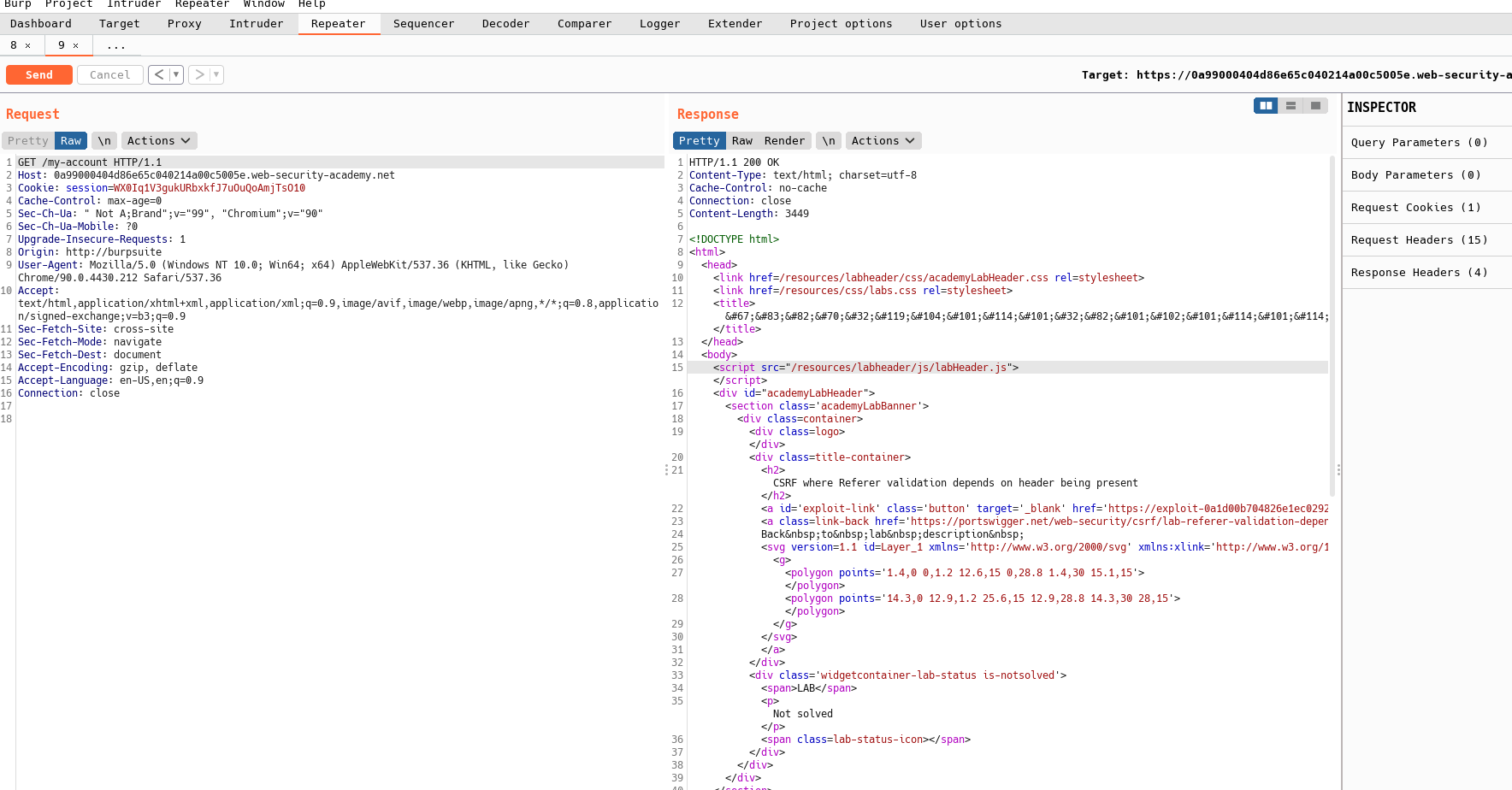Switch to Repeater request tab 8
This screenshot has width=1512, height=790.
[14, 45]
